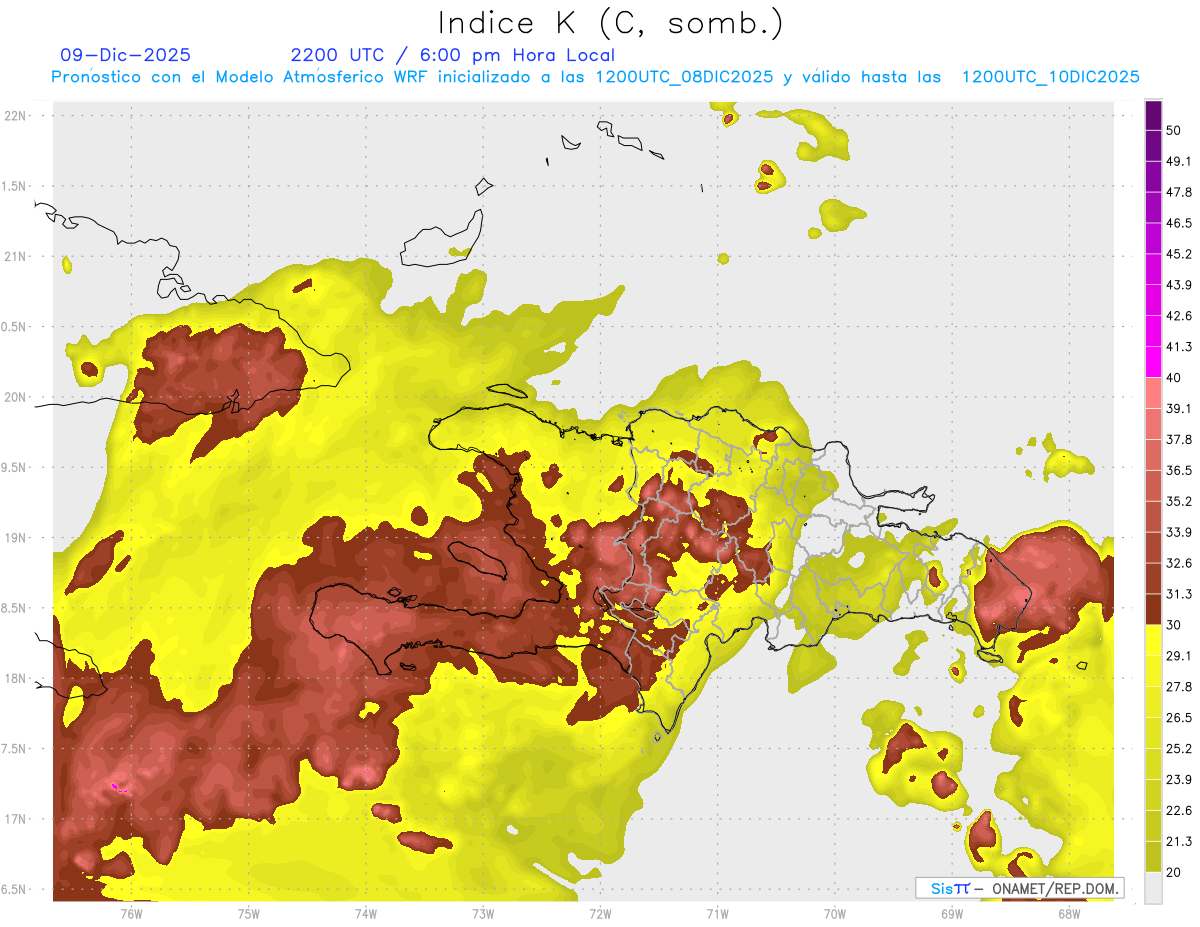Image resolution: width=1200 pixels, height=927 pixels.
Task: Select the date text '09-Dic-2025'
Action: coord(126,55)
